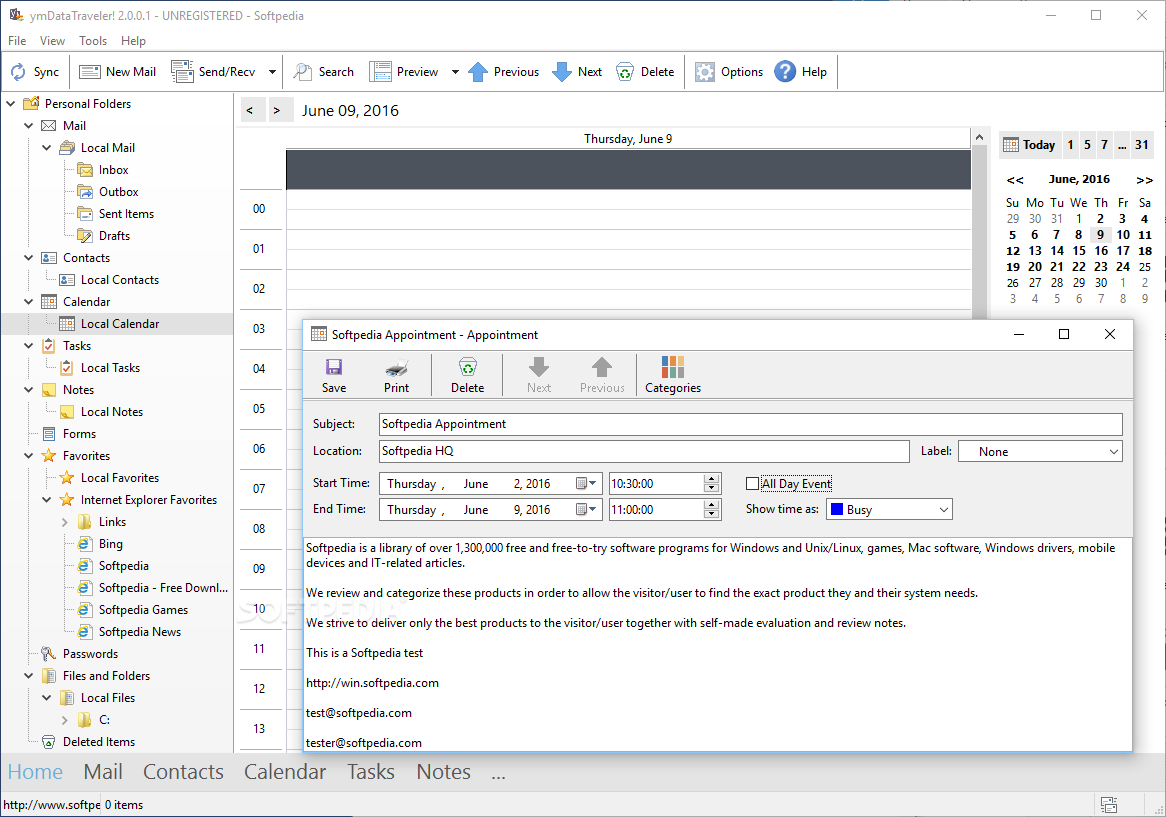
Task: Toggle the All Day Event checkbox
Action: tap(752, 484)
